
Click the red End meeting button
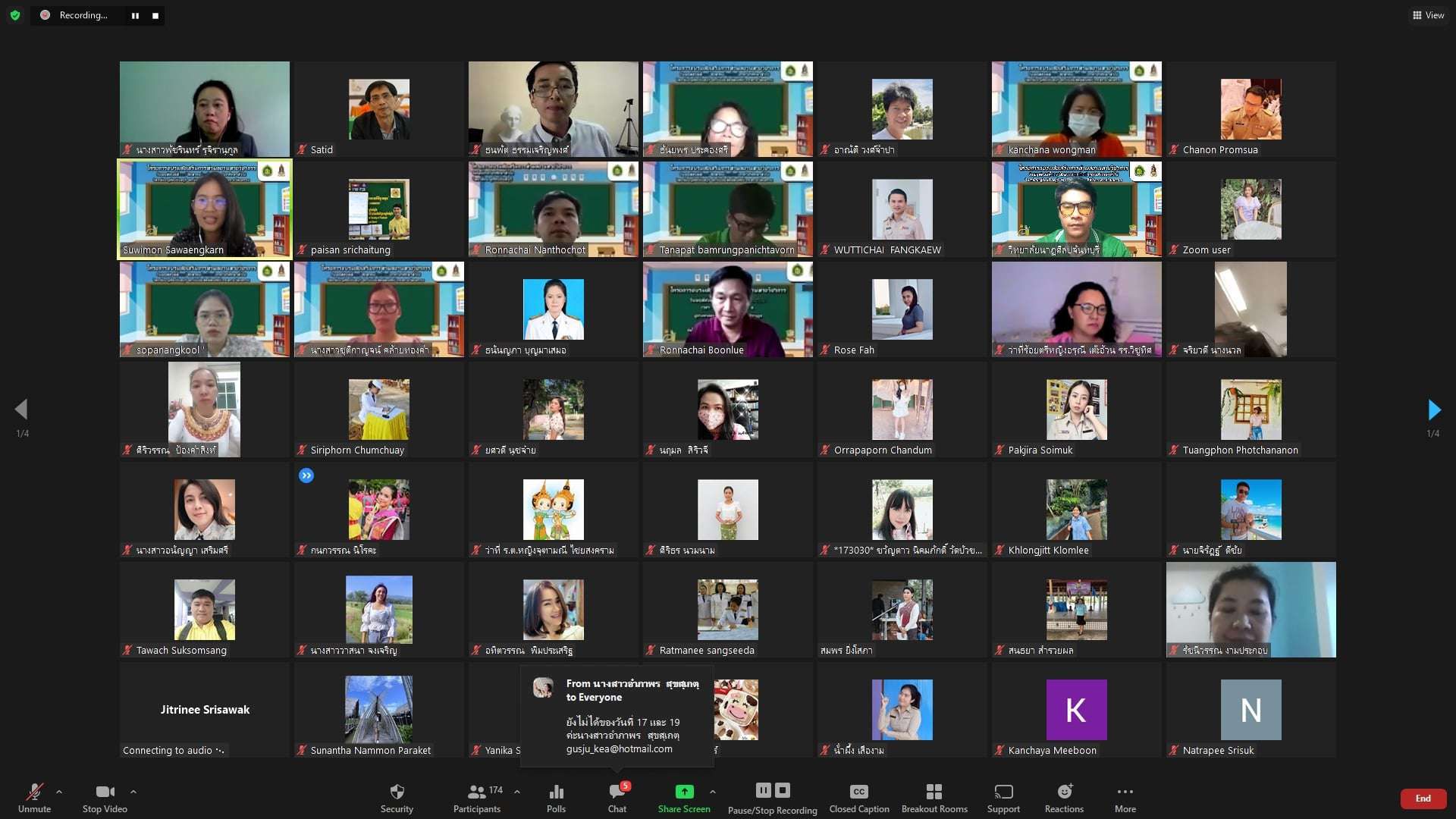tap(1423, 799)
